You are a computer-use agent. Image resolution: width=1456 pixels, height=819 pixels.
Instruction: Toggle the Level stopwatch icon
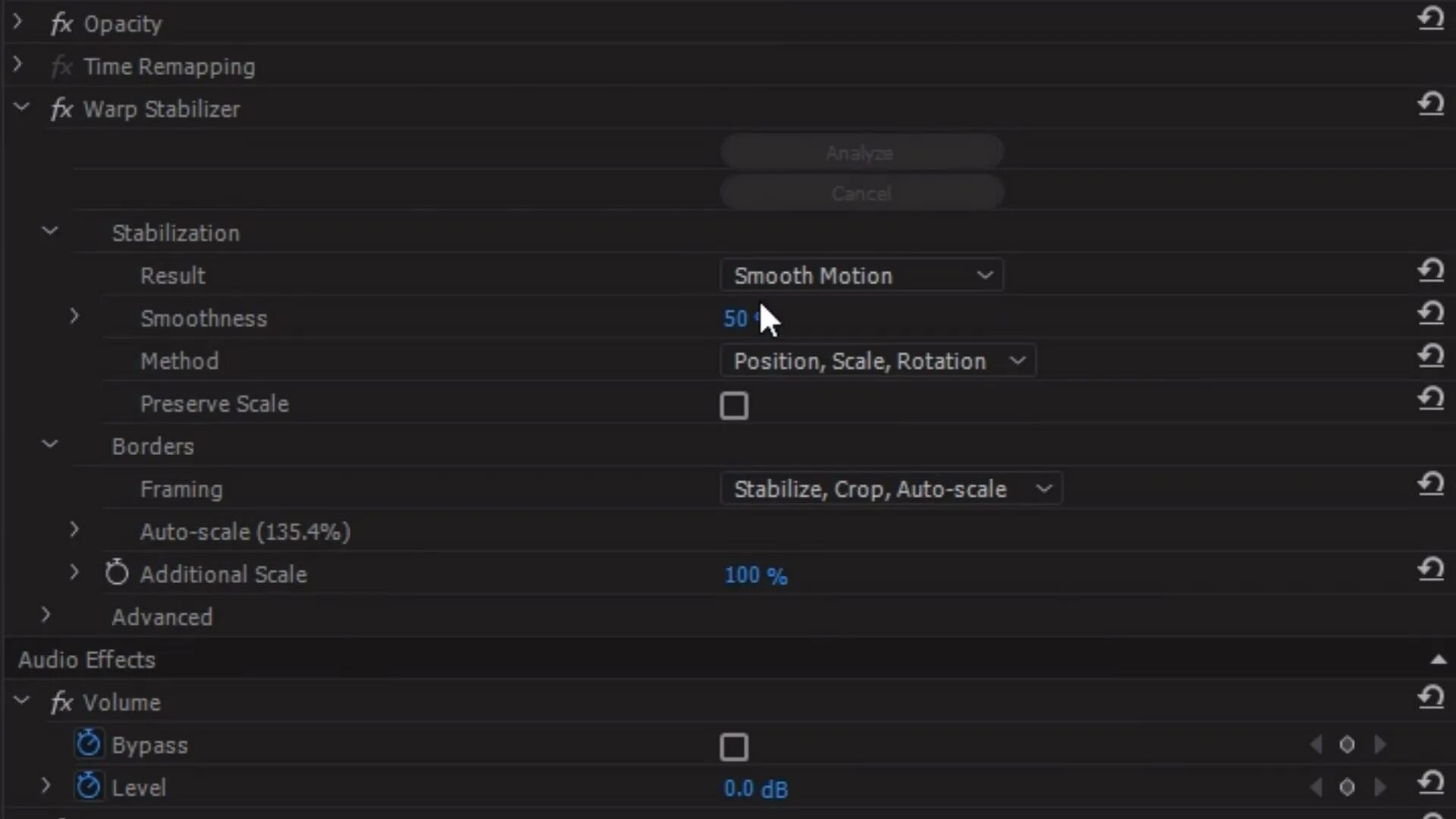89,786
